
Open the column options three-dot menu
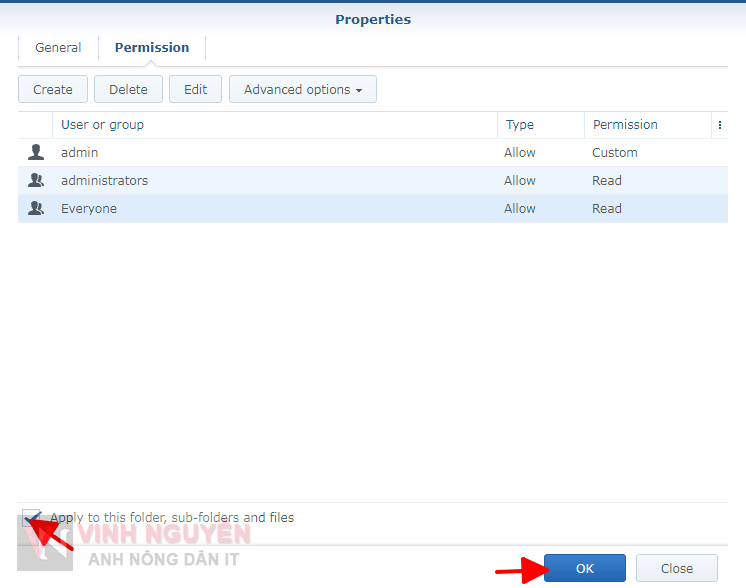point(719,125)
